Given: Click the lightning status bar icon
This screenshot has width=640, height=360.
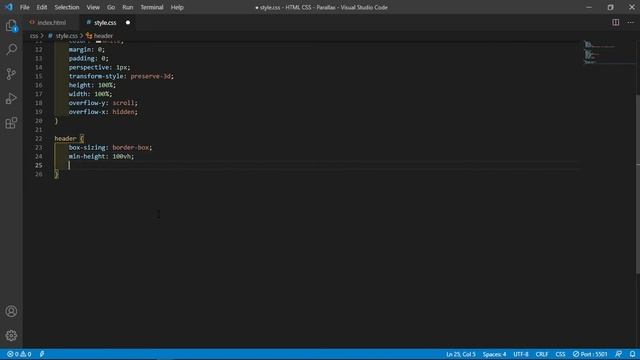Looking at the screenshot, I should pyautogui.click(x=42, y=354).
